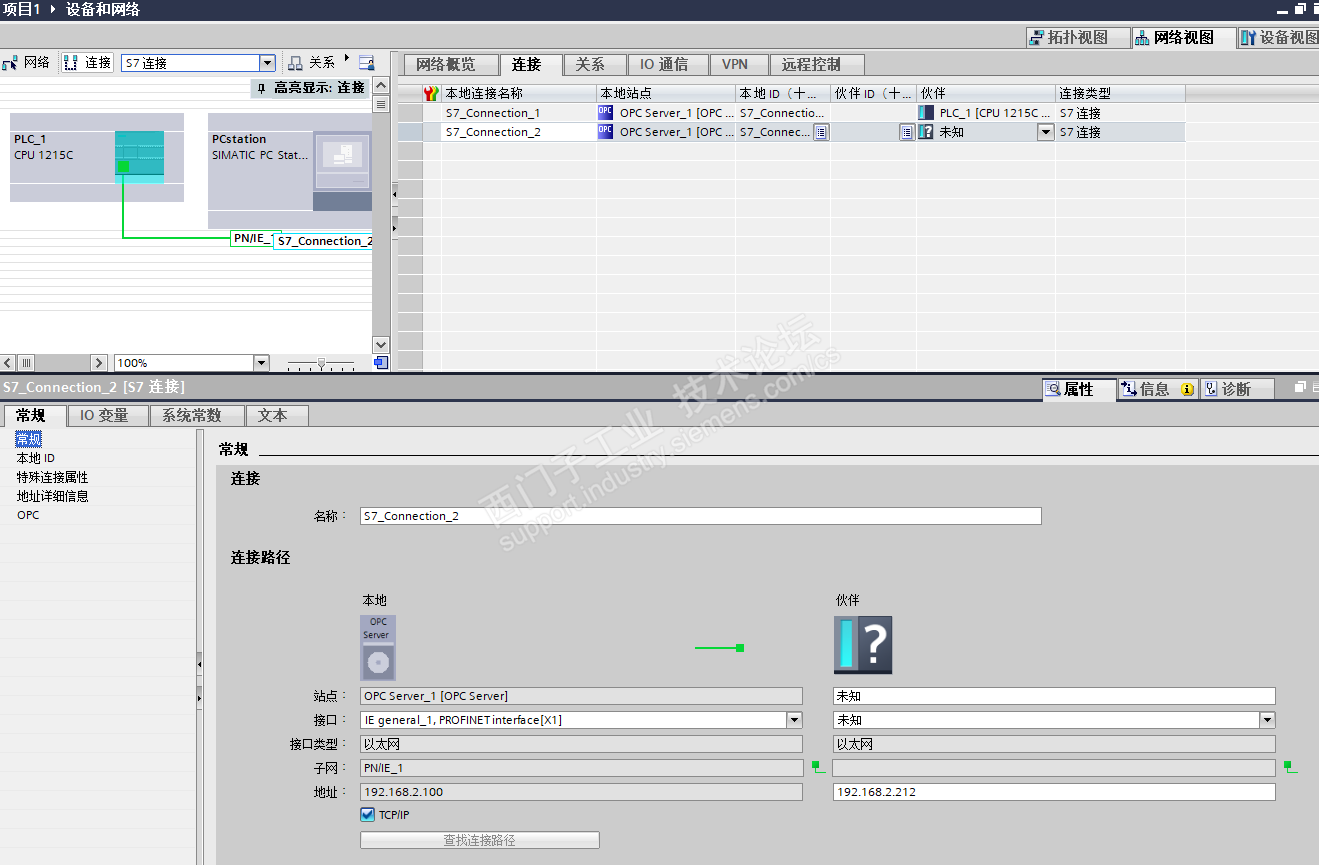1319x865 pixels.
Task: Click the connection 名称 input field
Action: point(701,516)
